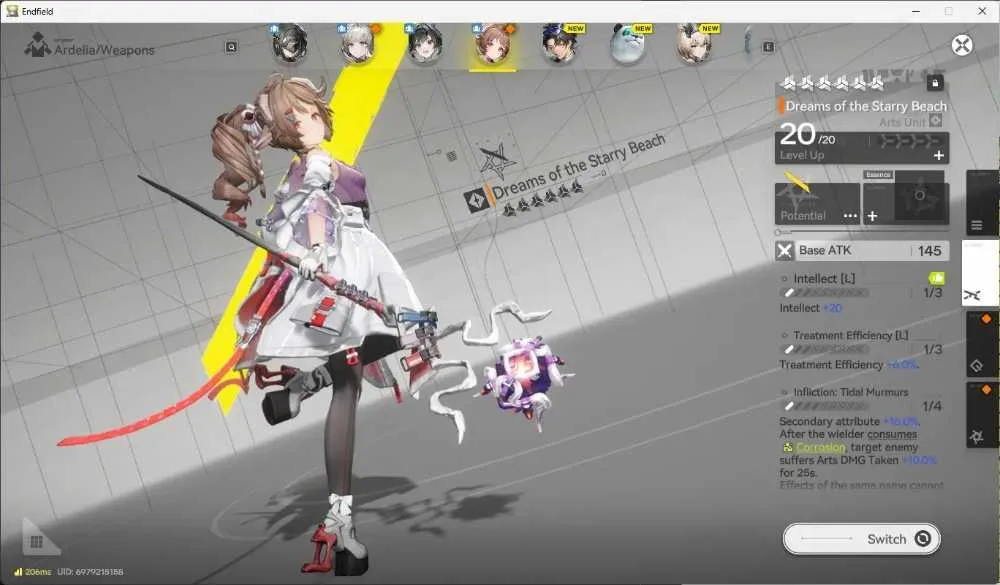1000x585 pixels.
Task: Open the weapon Potential panel
Action: point(818,204)
